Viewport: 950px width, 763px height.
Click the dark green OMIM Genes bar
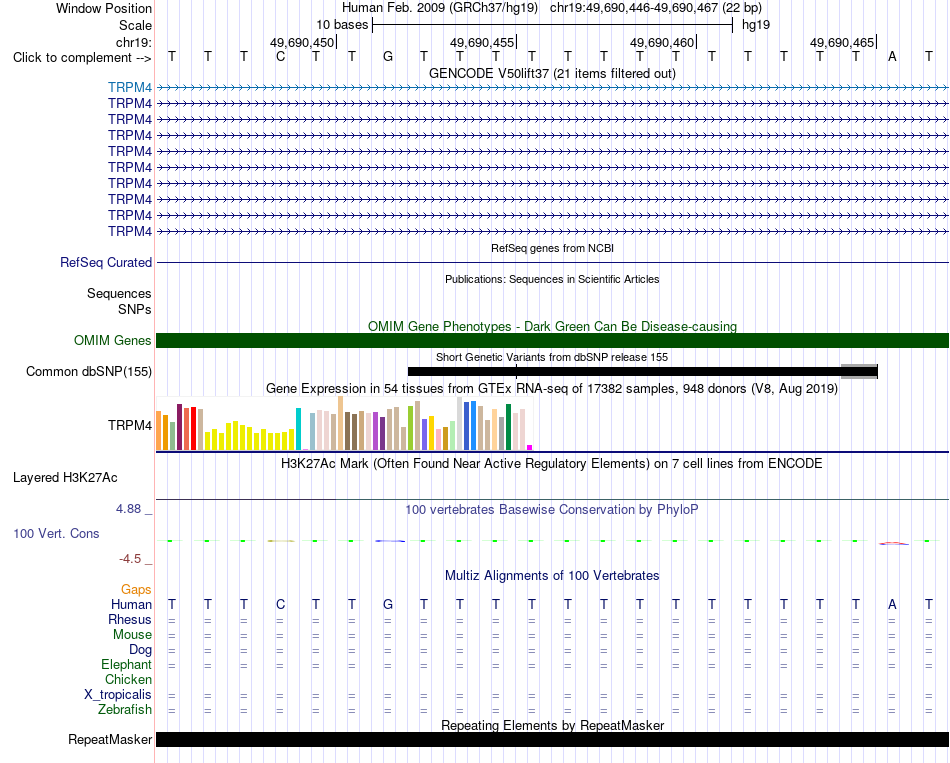(x=552, y=341)
